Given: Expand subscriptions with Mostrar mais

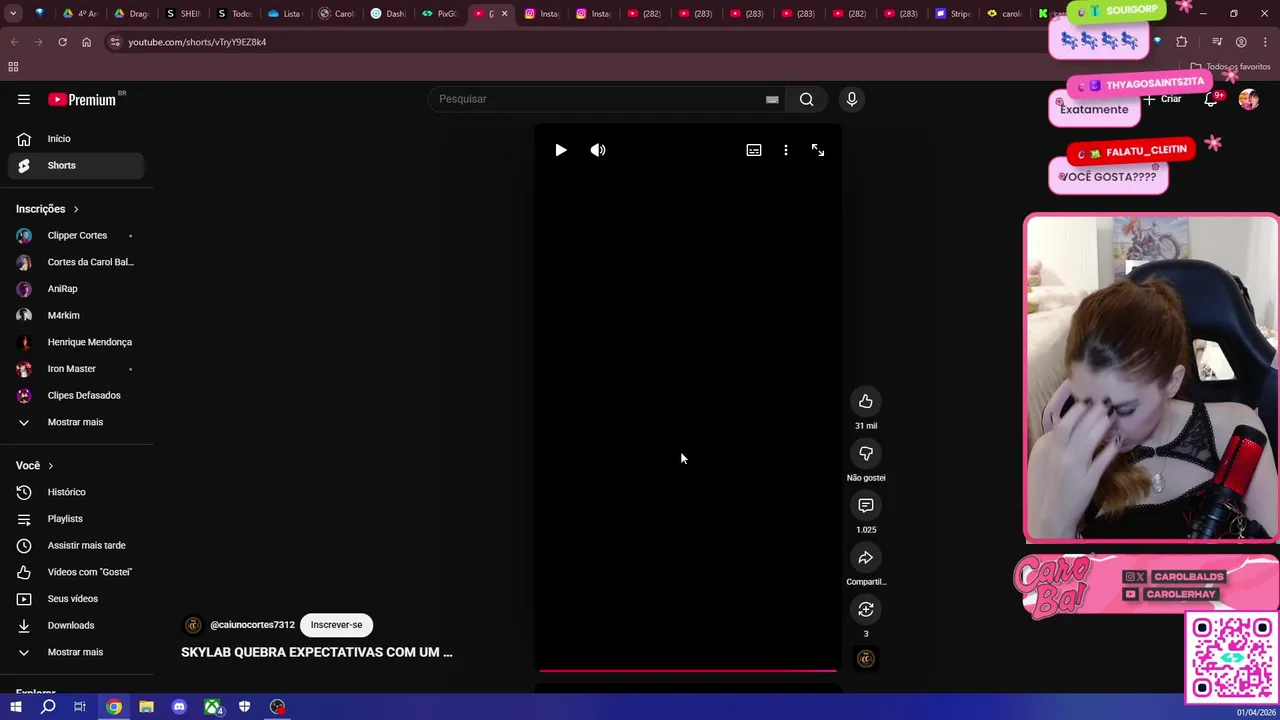Looking at the screenshot, I should 76,422.
